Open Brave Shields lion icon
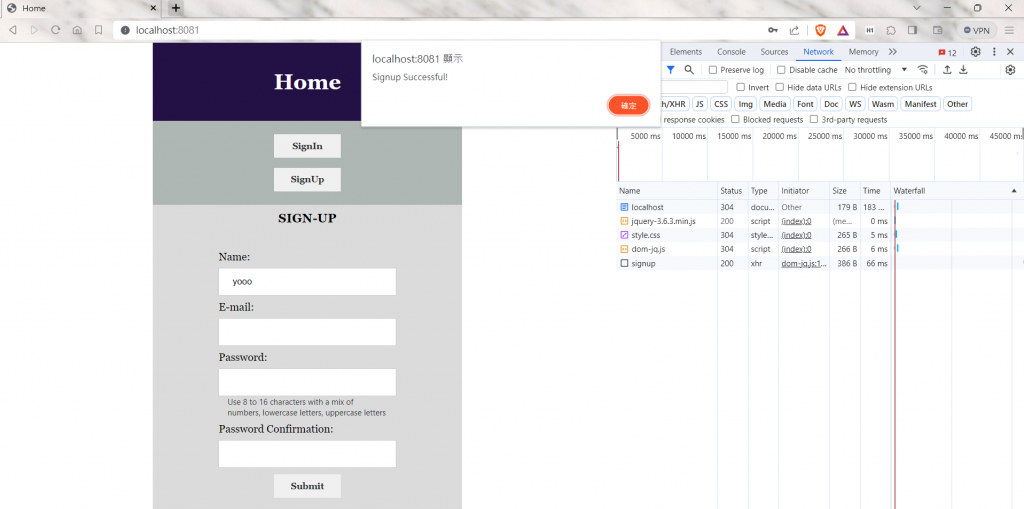This screenshot has height=509, width=1024. [x=820, y=30]
